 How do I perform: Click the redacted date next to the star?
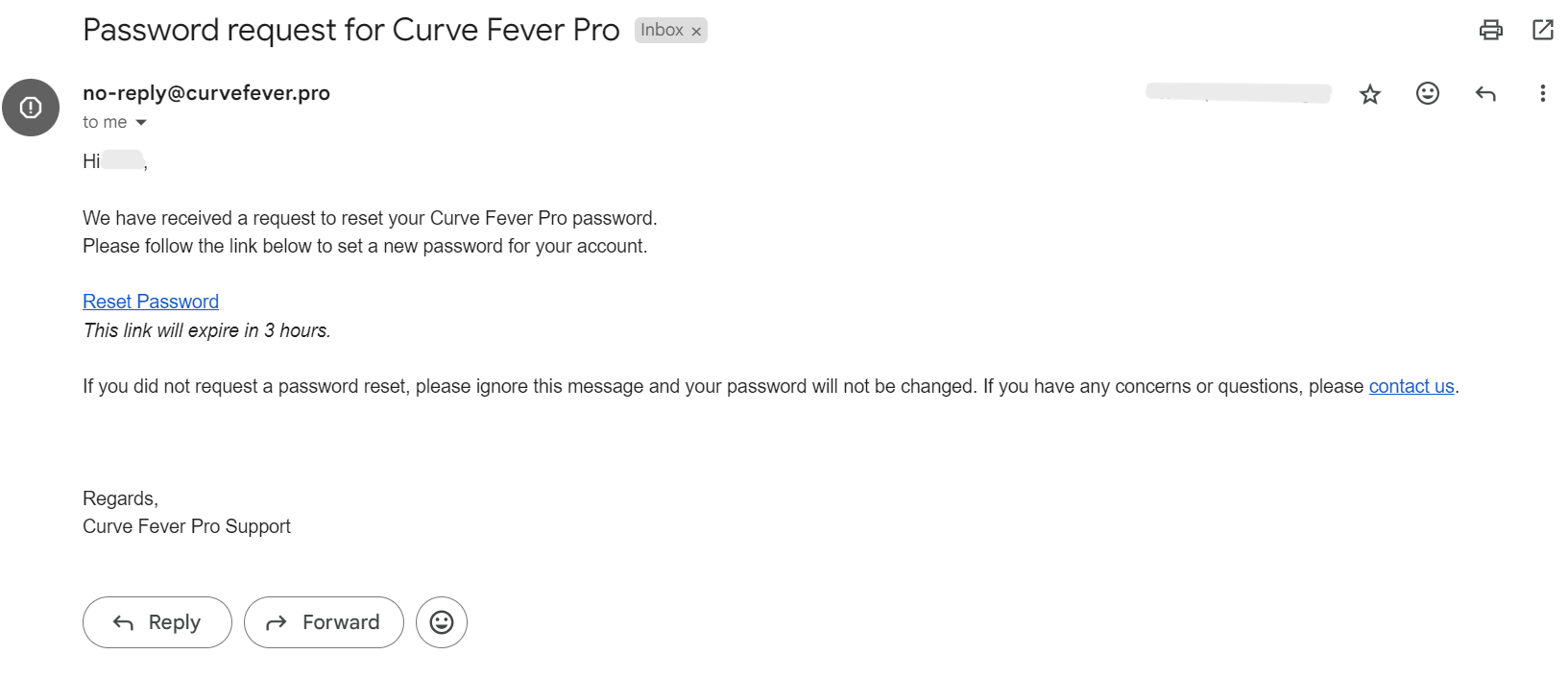[1239, 93]
